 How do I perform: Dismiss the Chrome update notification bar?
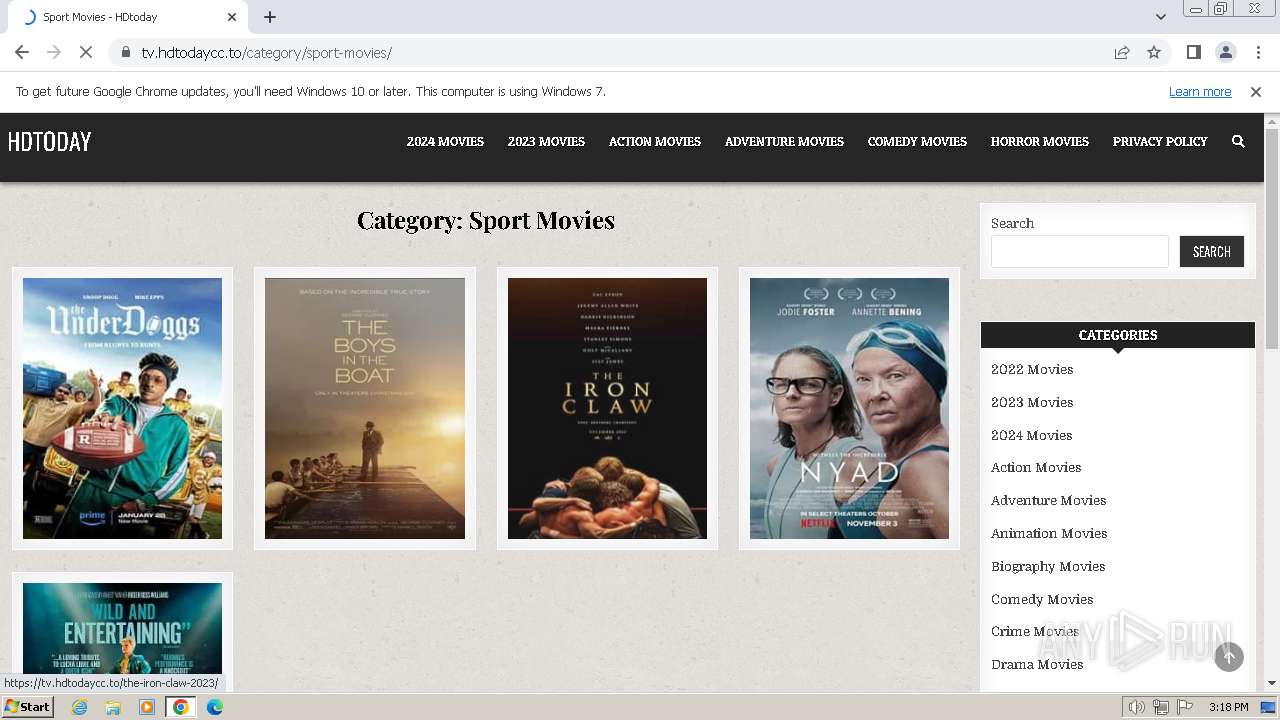1256,92
